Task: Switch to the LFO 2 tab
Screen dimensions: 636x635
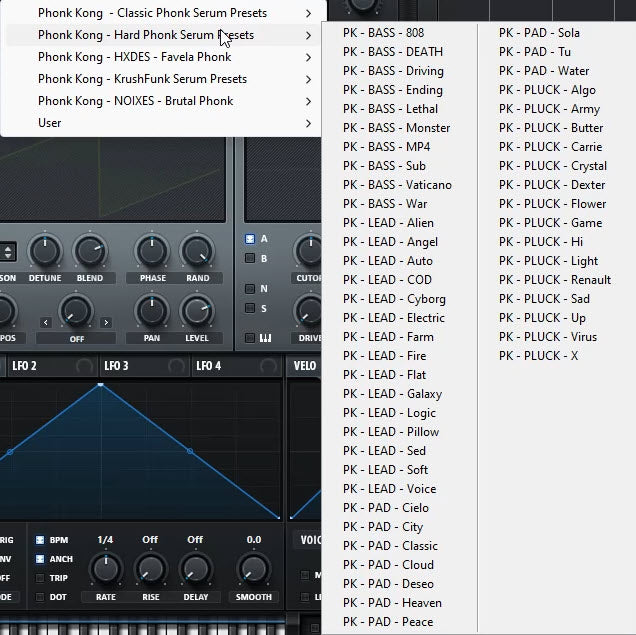Action: tap(25, 366)
